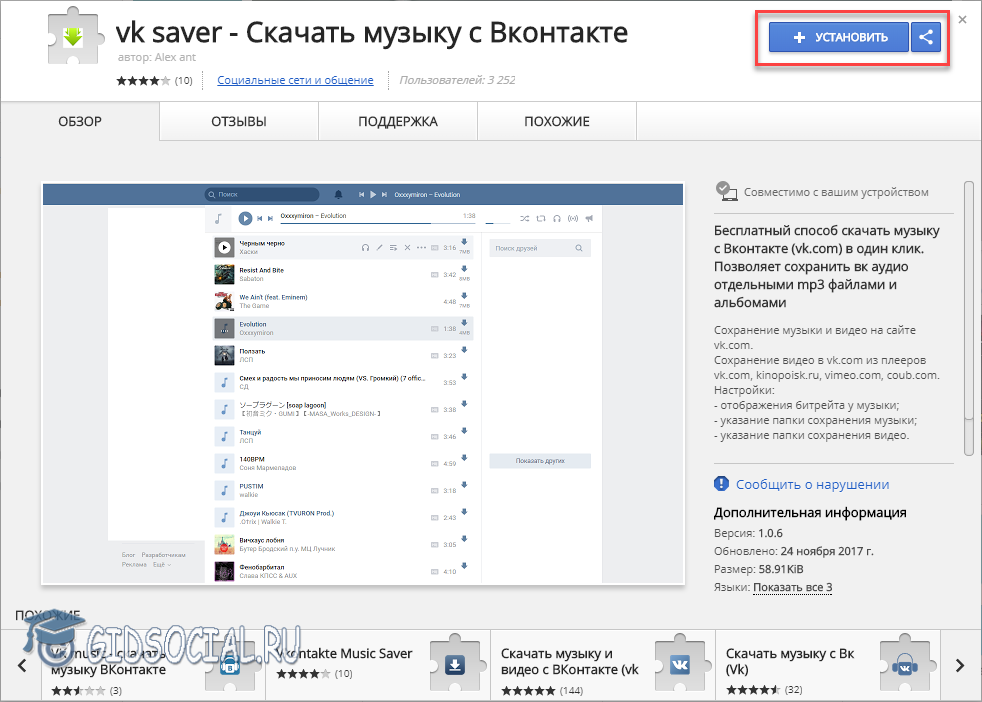Open the ПОДДЕРЖКА tab
The width and height of the screenshot is (982, 702).
click(398, 122)
